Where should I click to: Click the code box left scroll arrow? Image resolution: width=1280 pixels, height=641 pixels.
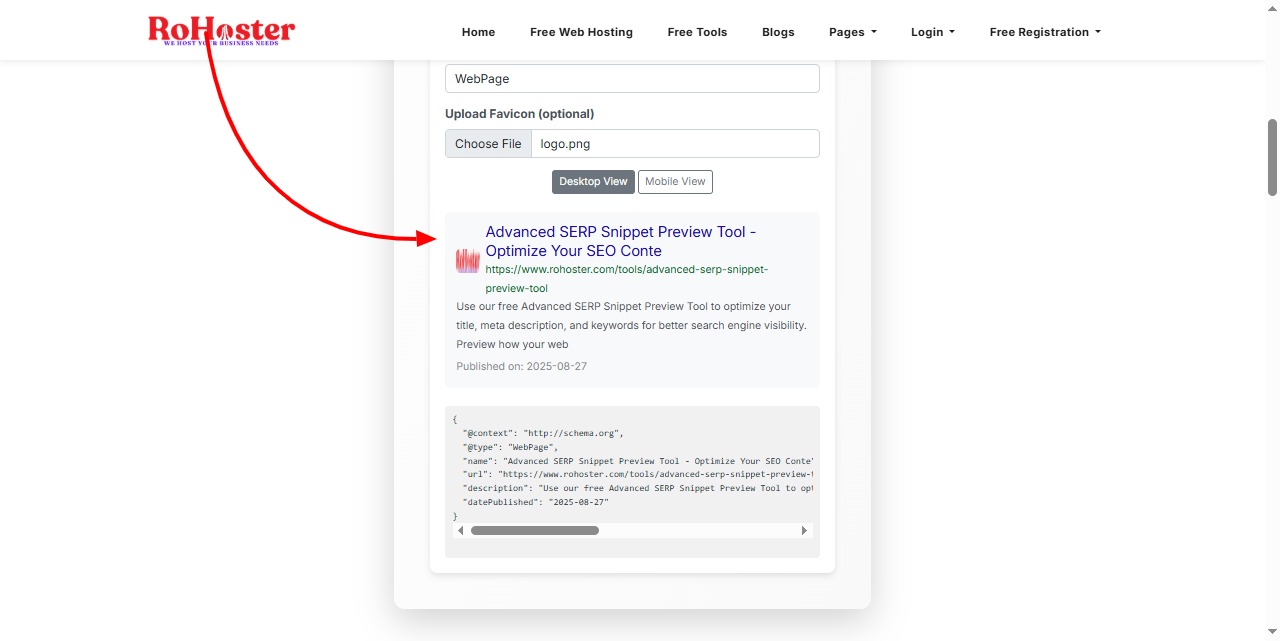pos(460,531)
